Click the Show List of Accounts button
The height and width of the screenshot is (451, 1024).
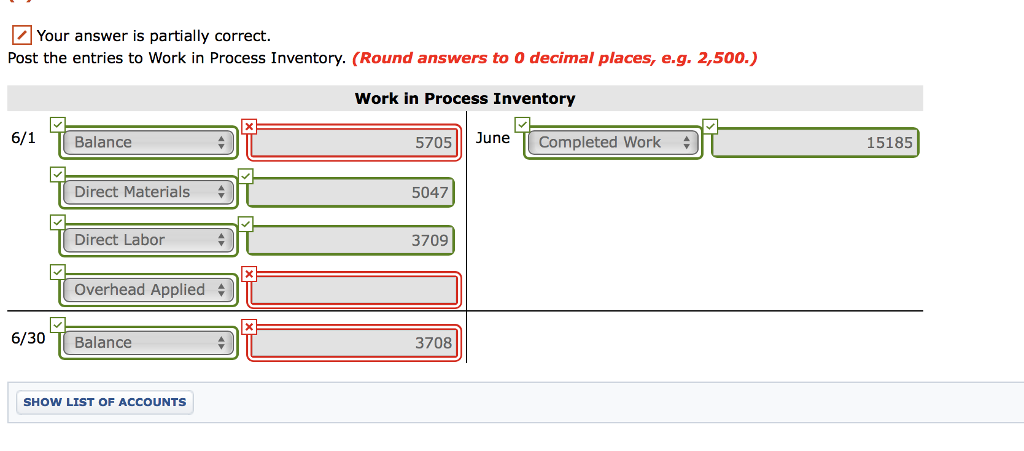point(104,402)
